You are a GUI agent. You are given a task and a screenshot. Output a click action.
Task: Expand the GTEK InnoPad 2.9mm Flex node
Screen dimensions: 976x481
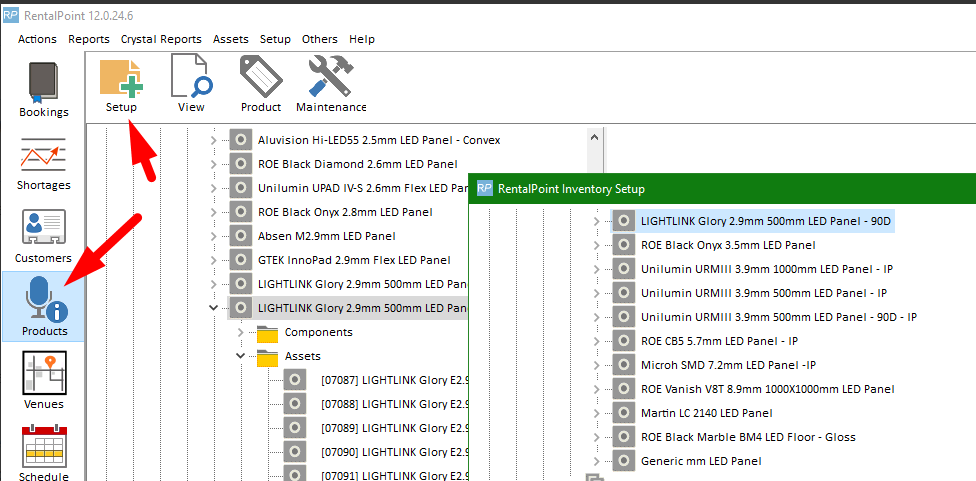pos(214,260)
